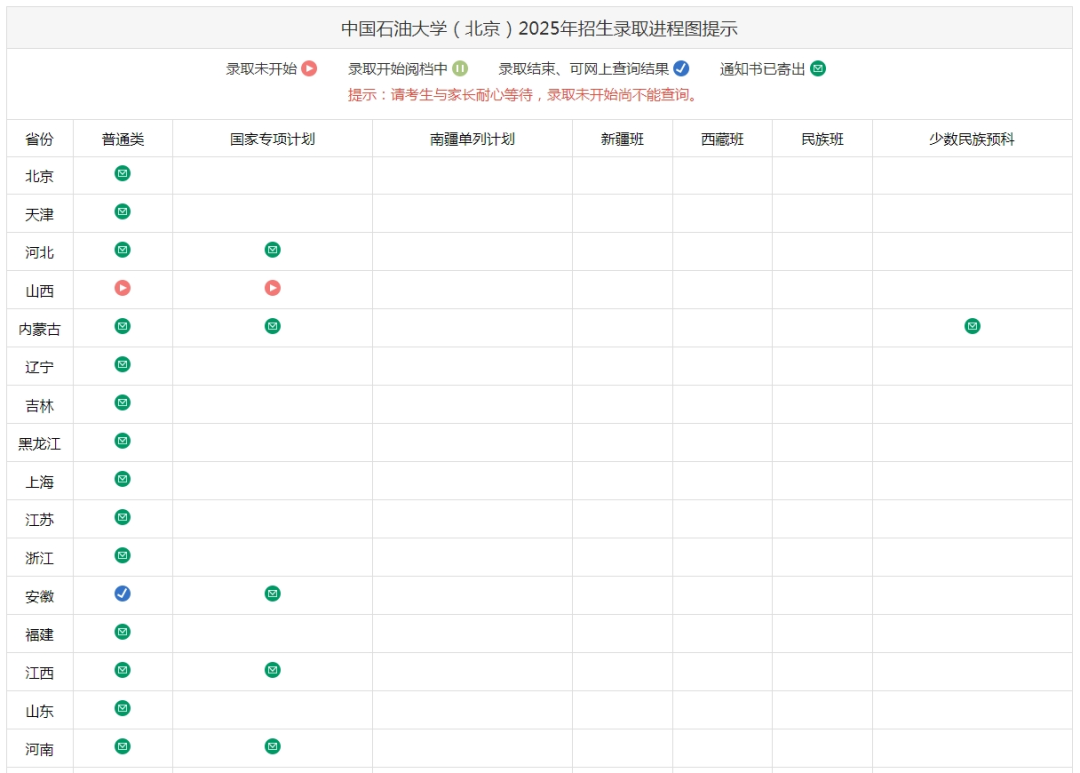The image size is (1080, 773).
Task: Click the 河南 国家专项计划 mail icon
Action: (273, 746)
